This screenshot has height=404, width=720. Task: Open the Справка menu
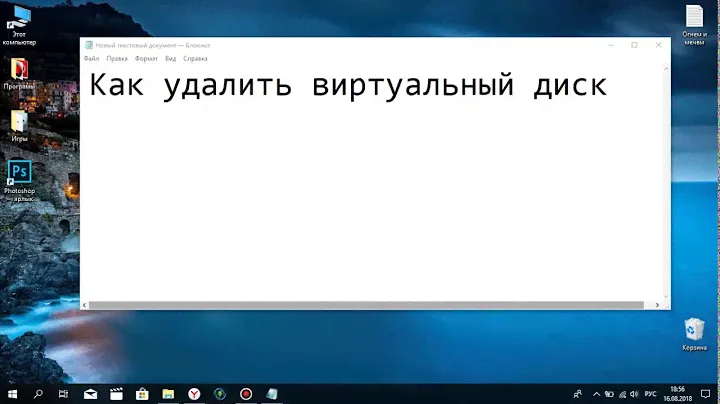tap(196, 59)
